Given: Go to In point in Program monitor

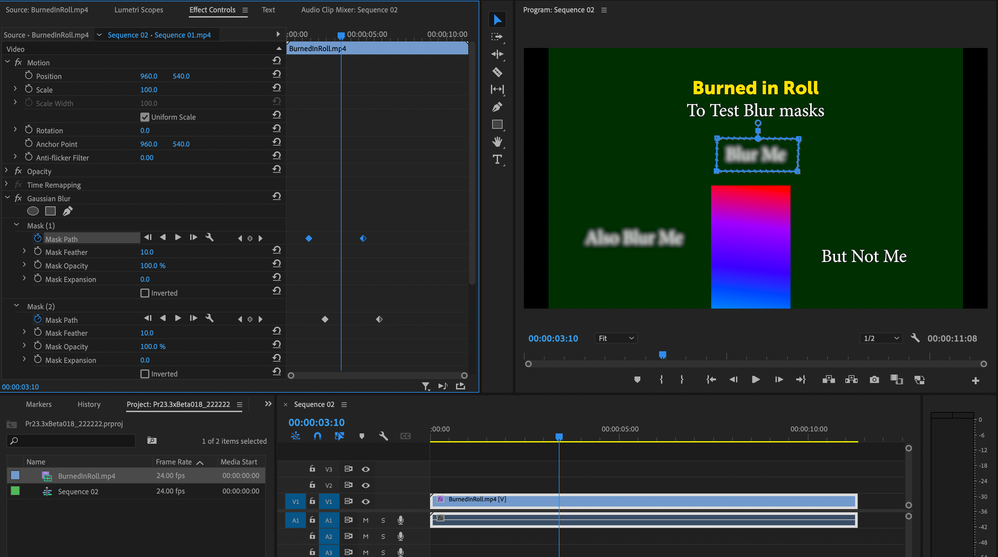Looking at the screenshot, I should [x=711, y=379].
